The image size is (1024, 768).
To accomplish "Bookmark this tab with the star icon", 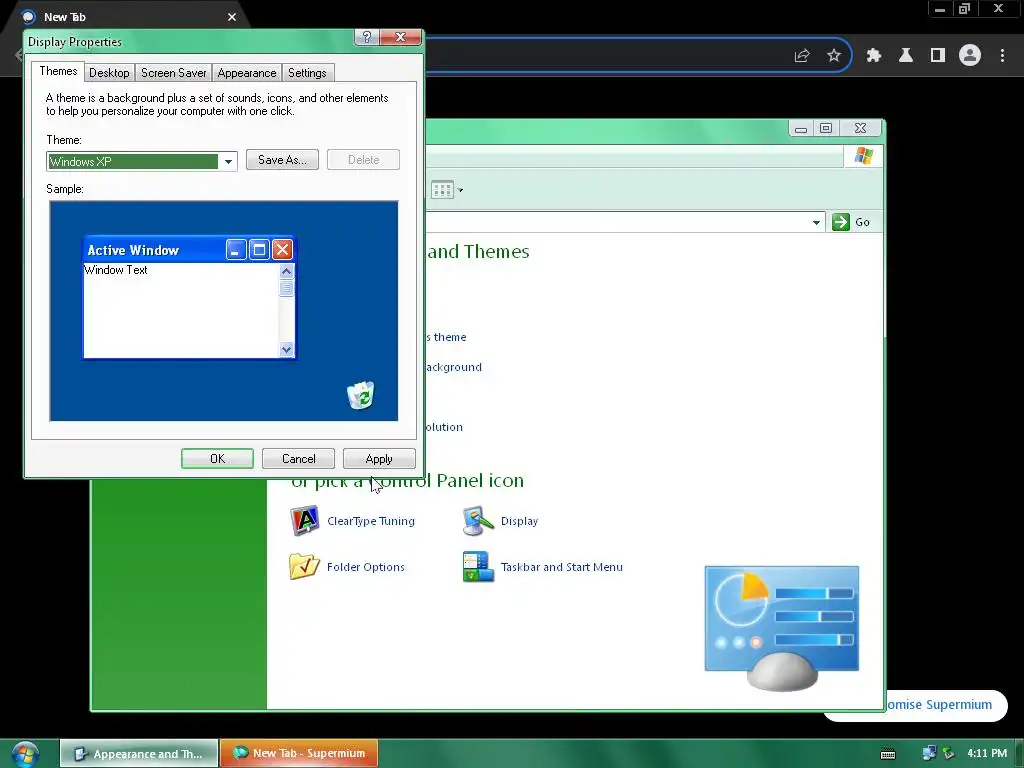I will click(x=834, y=56).
